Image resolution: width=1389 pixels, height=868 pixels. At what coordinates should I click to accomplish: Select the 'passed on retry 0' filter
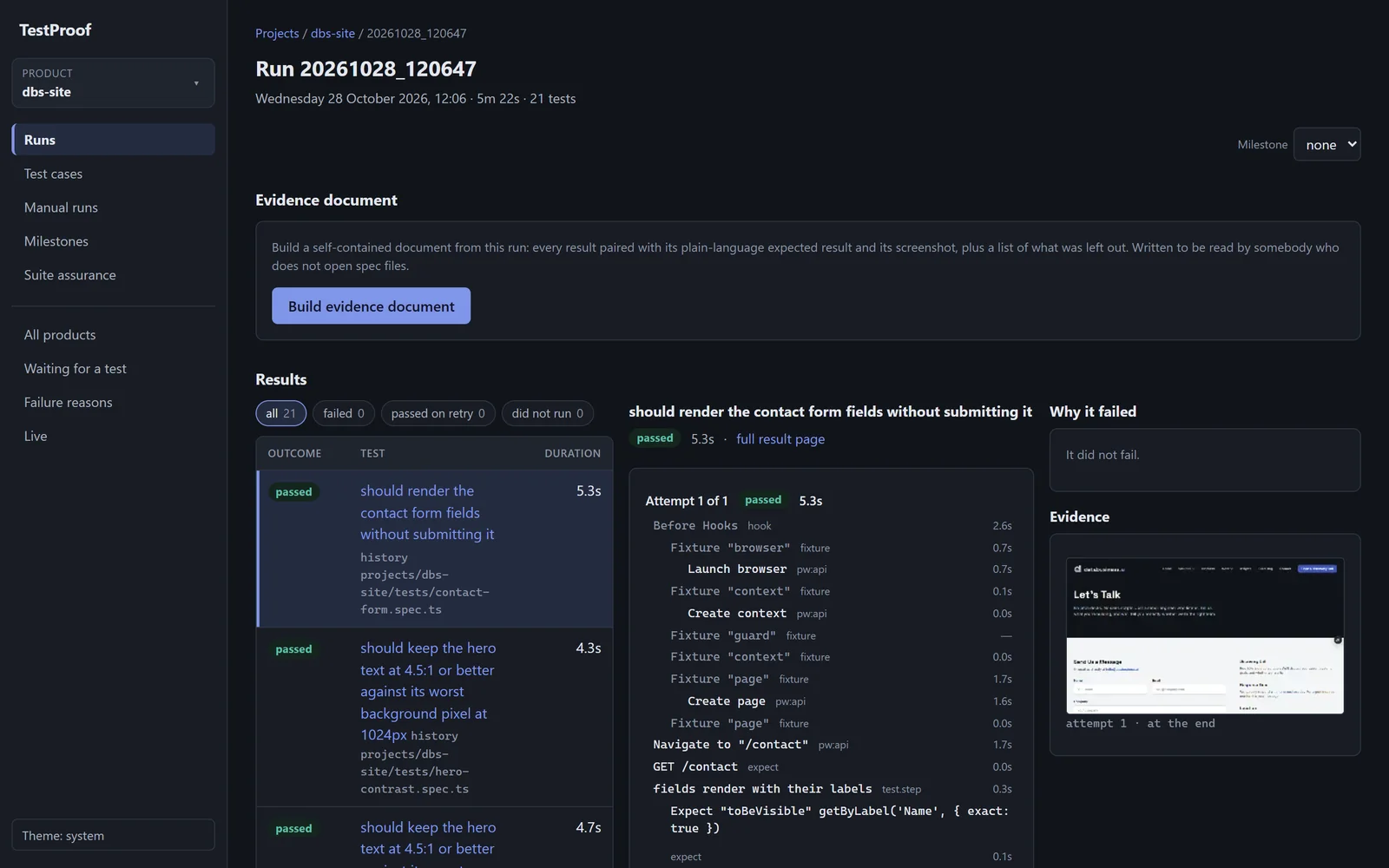(438, 413)
